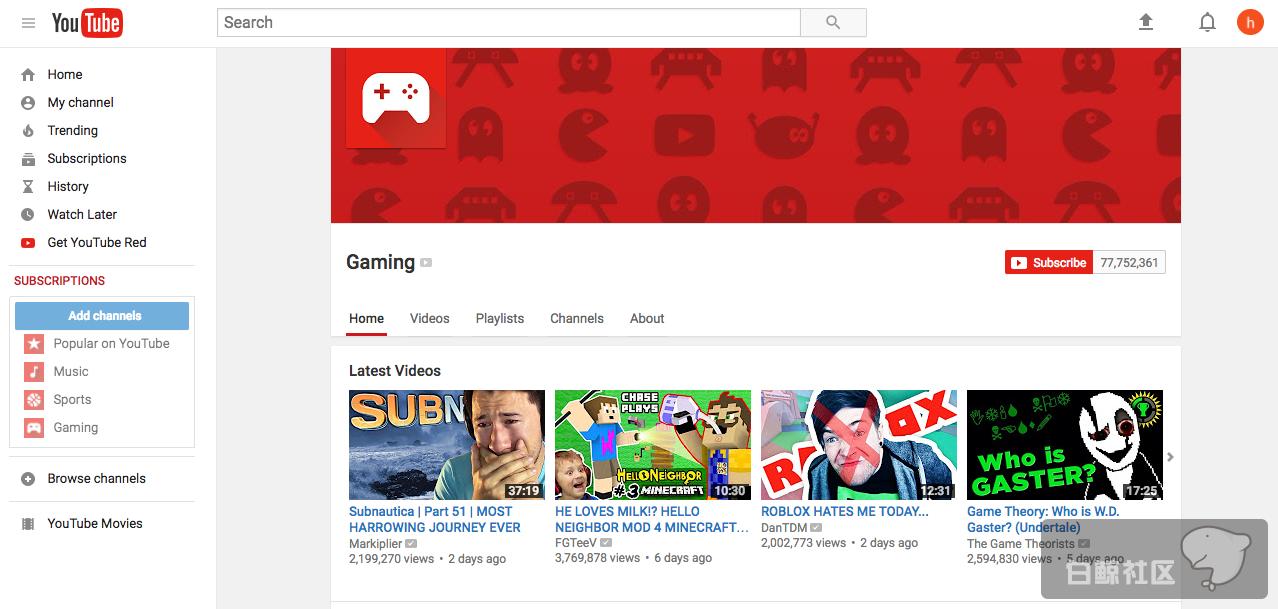
Task: Switch to the About tab
Action: pyautogui.click(x=647, y=318)
